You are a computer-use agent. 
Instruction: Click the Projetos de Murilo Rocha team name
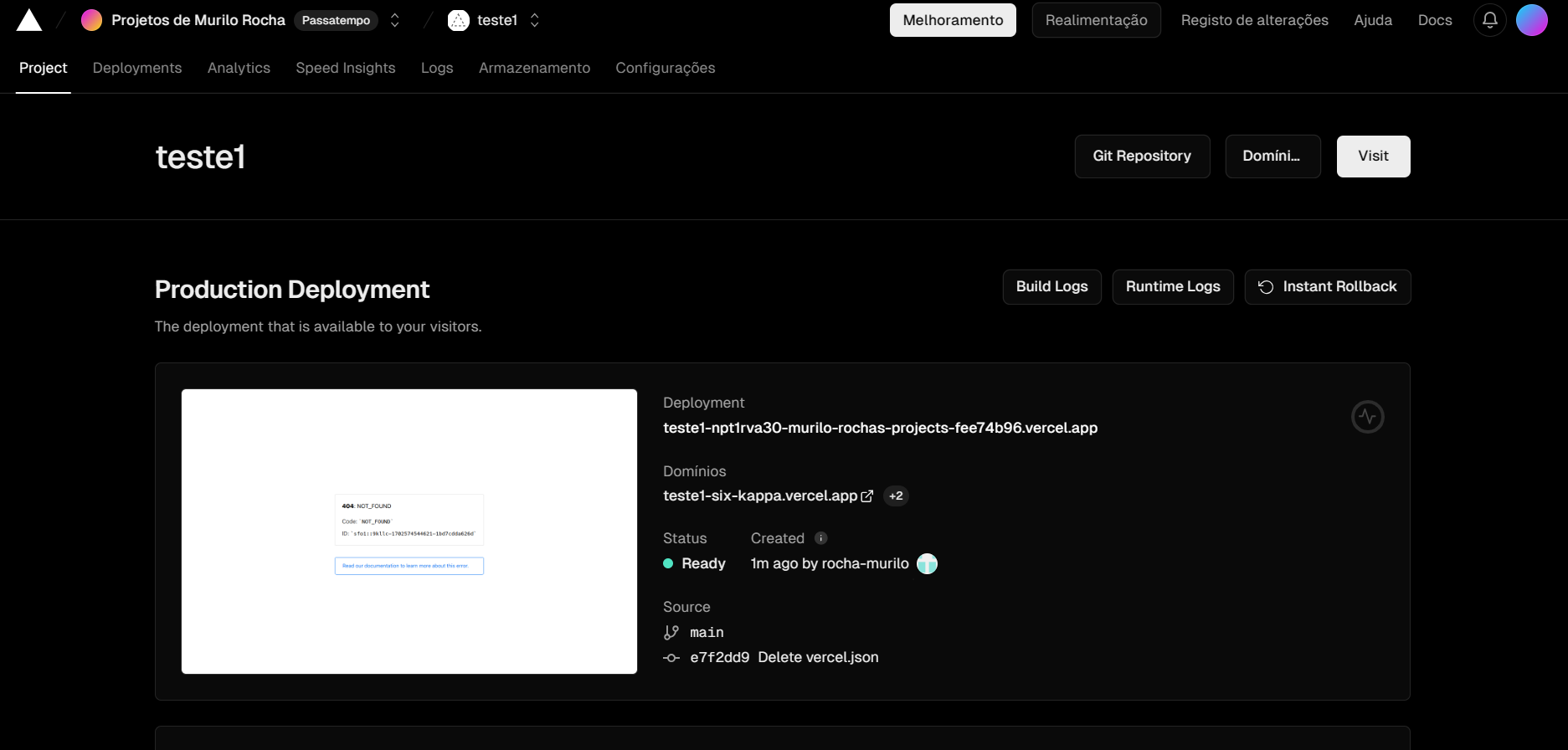coord(198,20)
